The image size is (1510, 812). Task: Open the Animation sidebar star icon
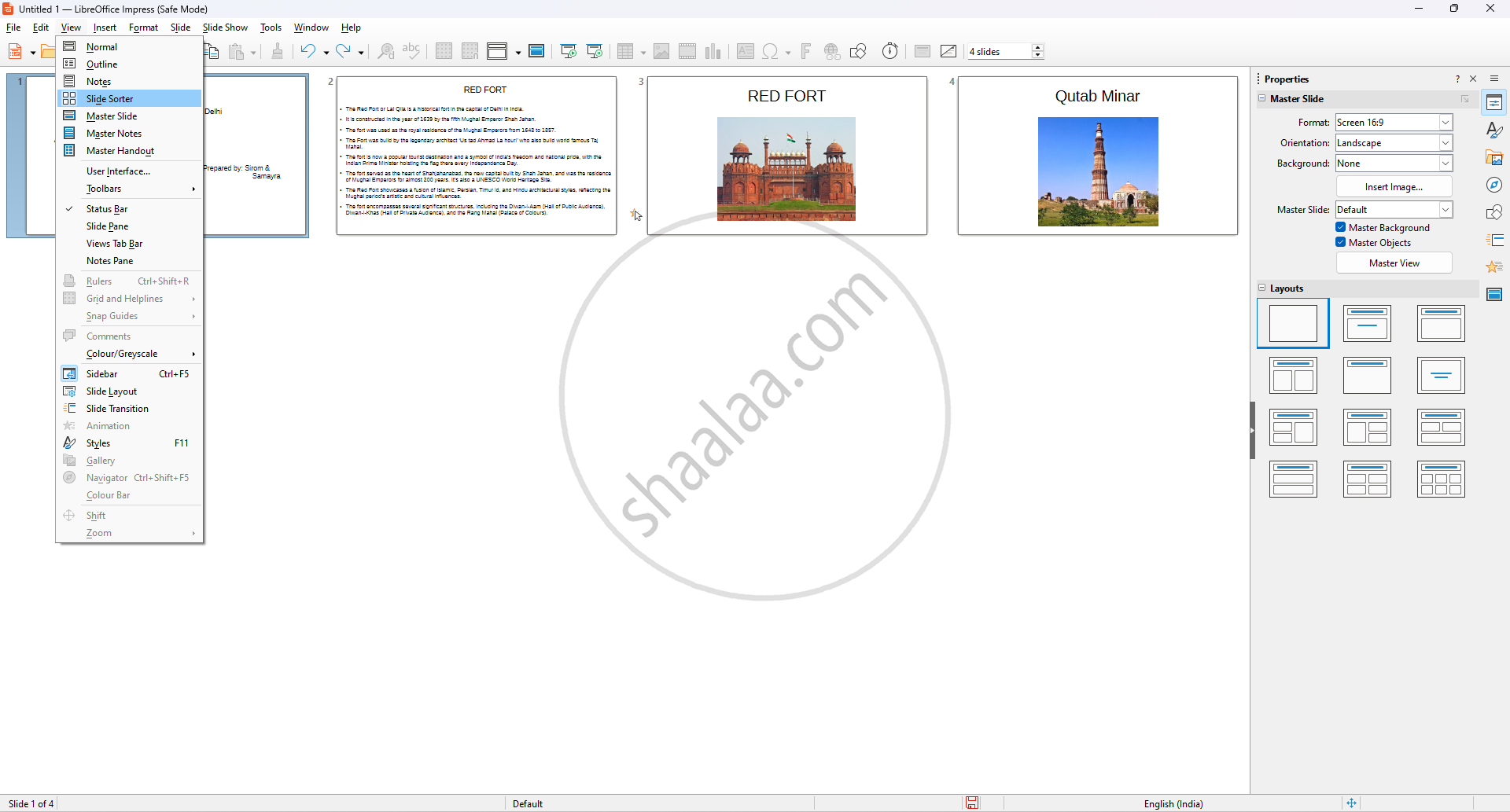tap(1494, 267)
